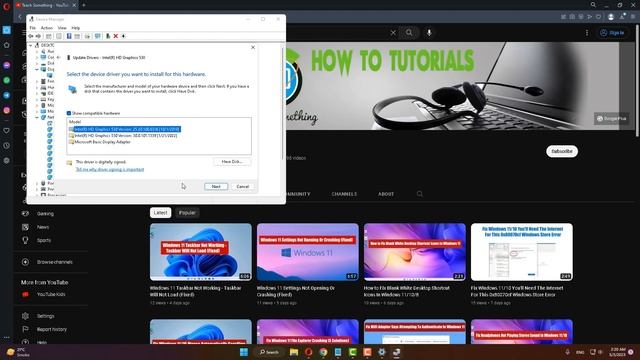Open YouTube Kids in sidebar

pyautogui.click(x=51, y=294)
